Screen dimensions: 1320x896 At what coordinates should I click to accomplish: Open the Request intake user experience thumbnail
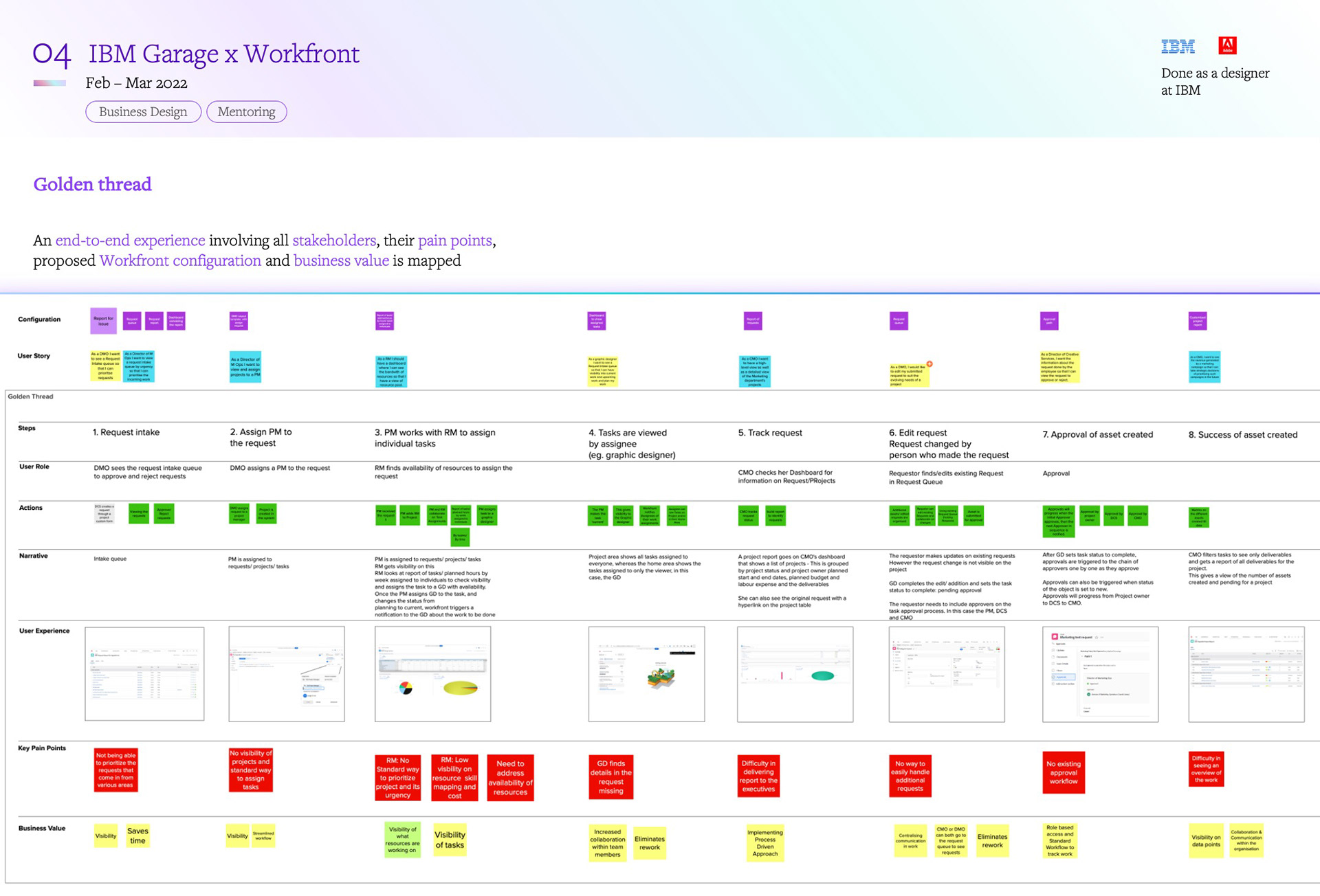pos(144,673)
